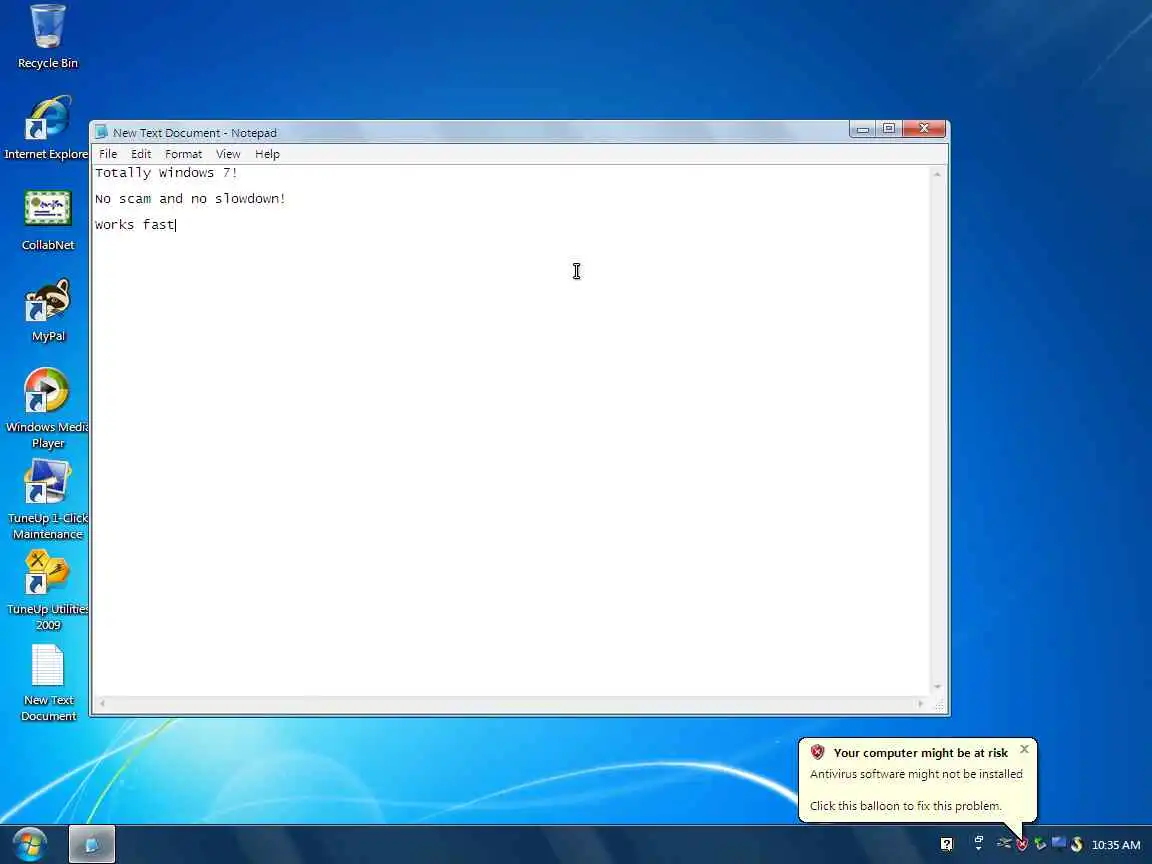Click the network connection tray icon

click(x=1004, y=843)
